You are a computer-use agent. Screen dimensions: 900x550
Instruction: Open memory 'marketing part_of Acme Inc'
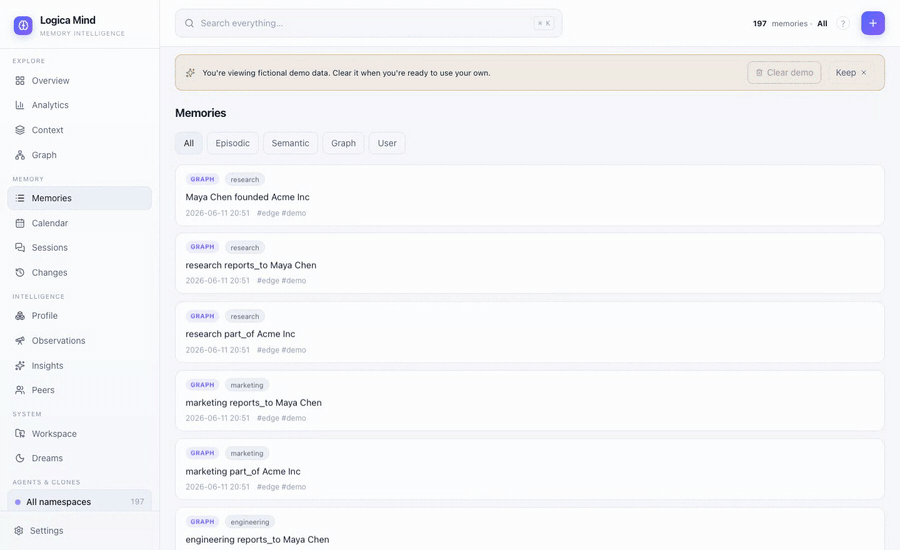(529, 470)
